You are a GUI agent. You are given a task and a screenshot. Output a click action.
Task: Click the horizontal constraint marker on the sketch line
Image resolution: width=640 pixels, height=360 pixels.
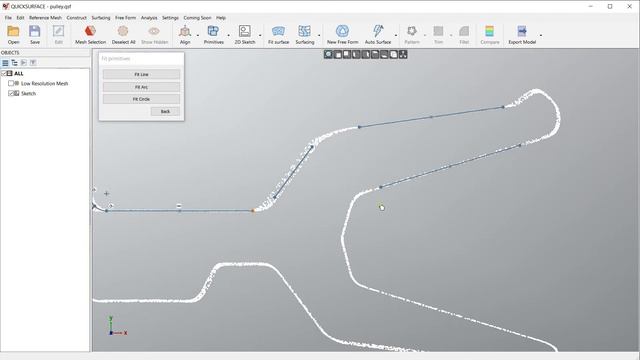pyautogui.click(x=179, y=206)
